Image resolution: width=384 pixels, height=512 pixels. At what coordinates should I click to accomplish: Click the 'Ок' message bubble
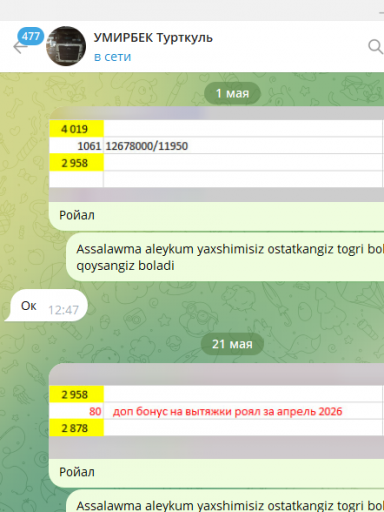[46, 305]
